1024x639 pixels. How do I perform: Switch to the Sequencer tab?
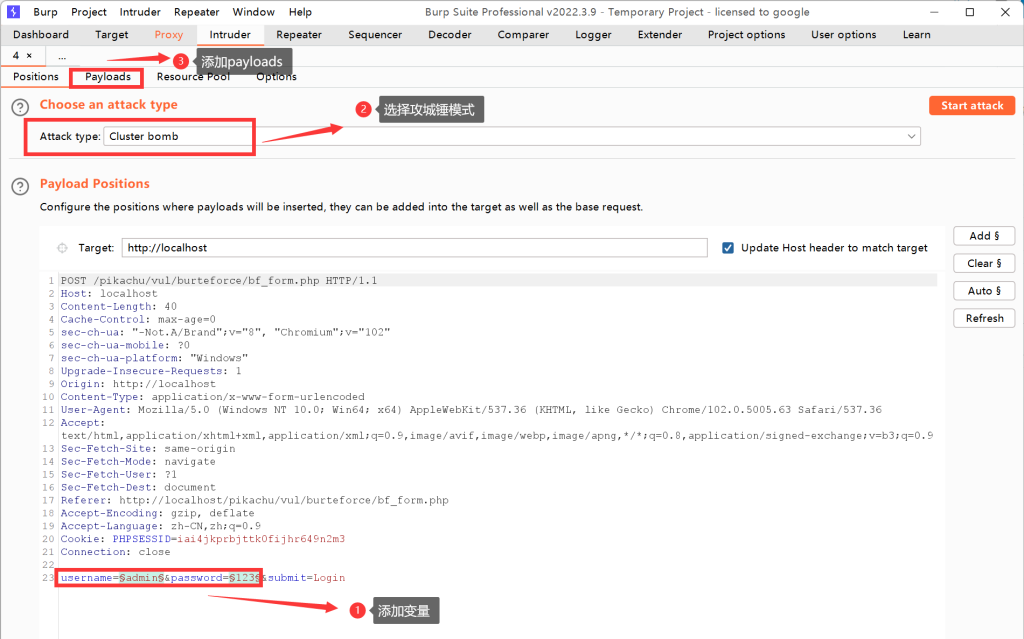point(375,35)
